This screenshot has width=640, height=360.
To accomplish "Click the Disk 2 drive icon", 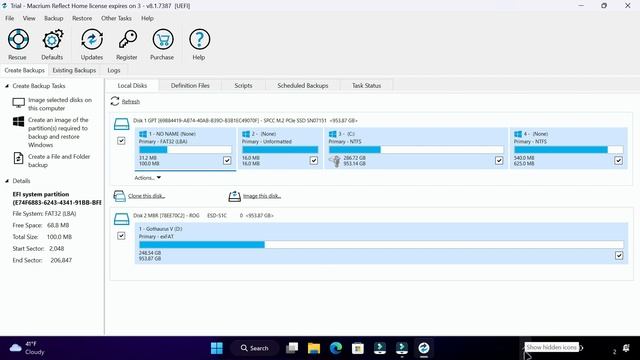I will [121, 219].
